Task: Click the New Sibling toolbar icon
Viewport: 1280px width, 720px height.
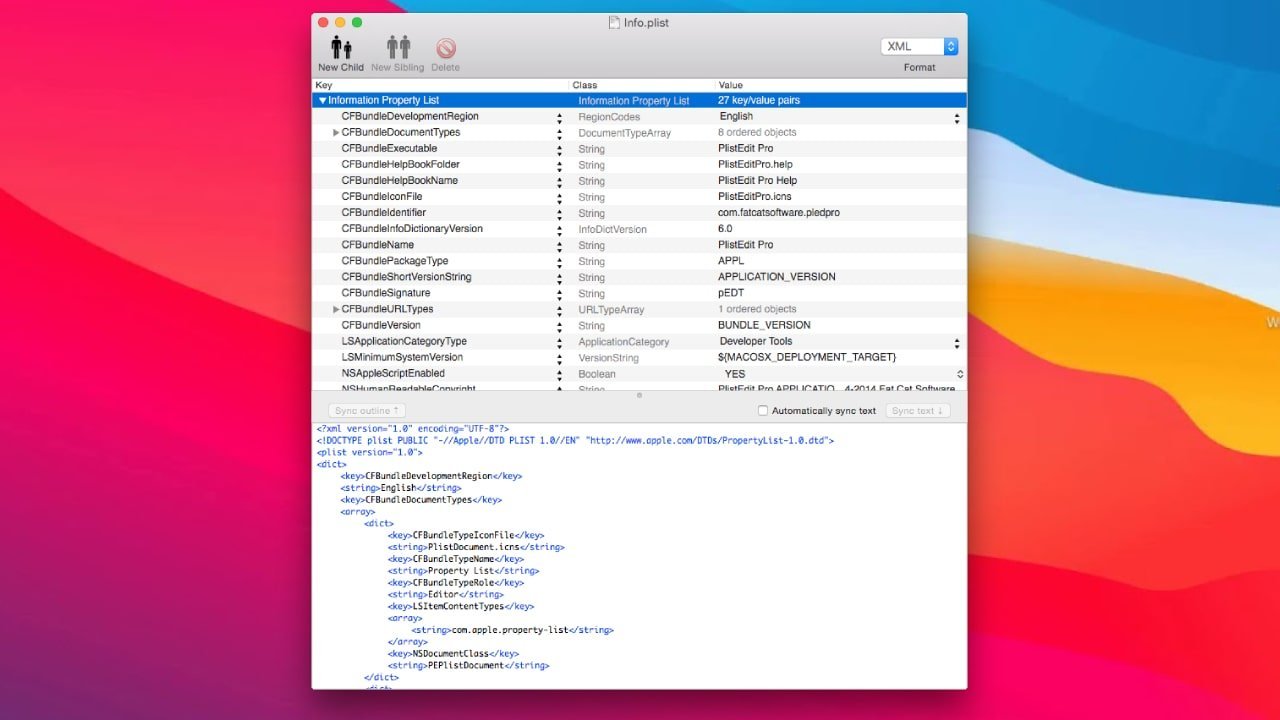Action: (x=397, y=48)
